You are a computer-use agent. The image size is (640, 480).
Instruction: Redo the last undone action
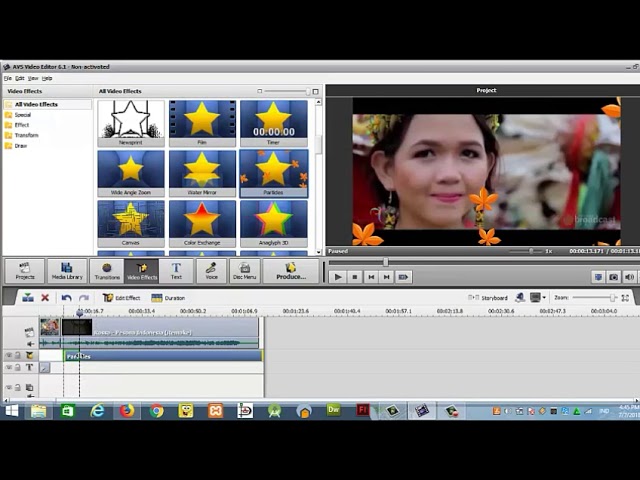point(84,298)
